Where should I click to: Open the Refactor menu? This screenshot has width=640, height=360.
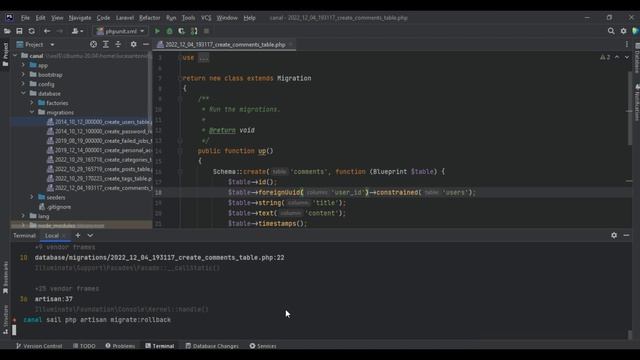[150, 18]
